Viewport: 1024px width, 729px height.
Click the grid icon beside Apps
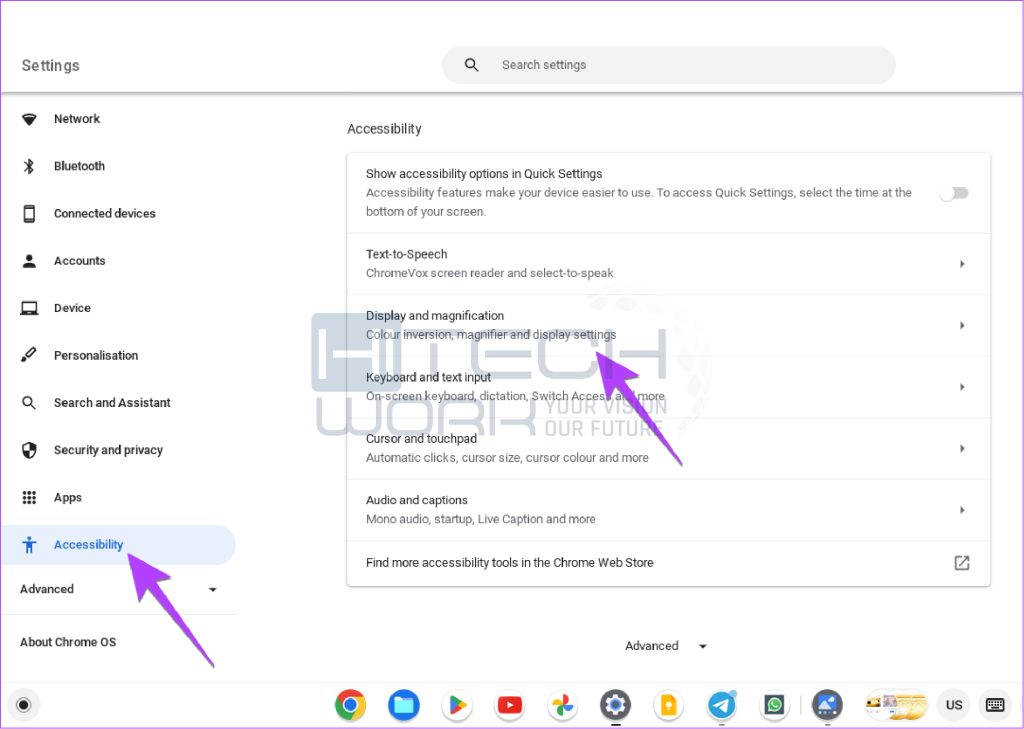coord(29,498)
